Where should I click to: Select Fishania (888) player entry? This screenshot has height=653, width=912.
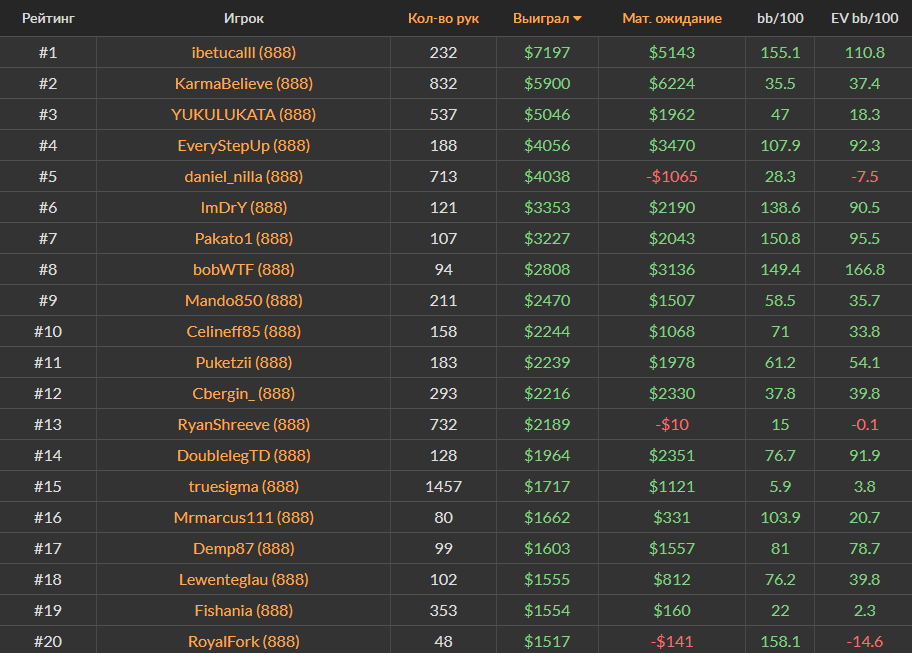(243, 610)
